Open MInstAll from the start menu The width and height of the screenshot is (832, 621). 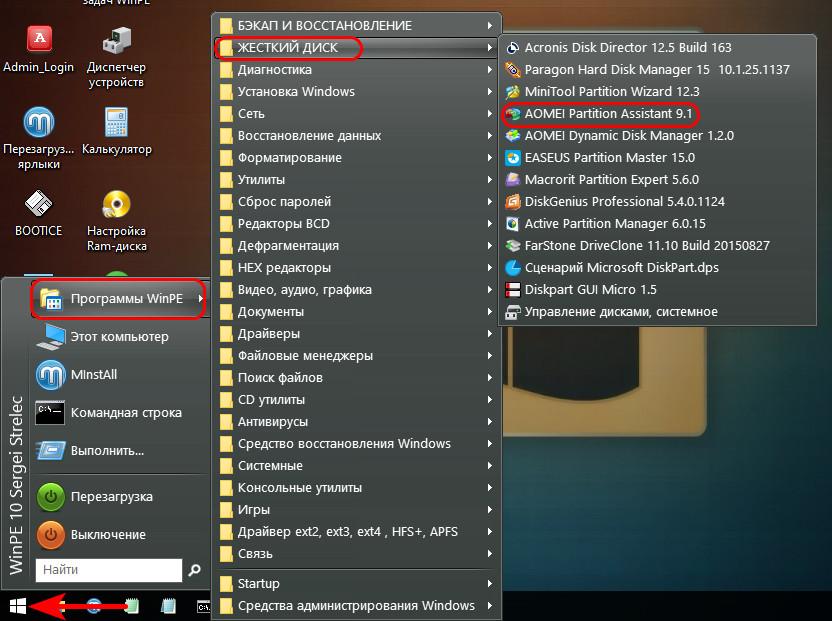(x=120, y=375)
